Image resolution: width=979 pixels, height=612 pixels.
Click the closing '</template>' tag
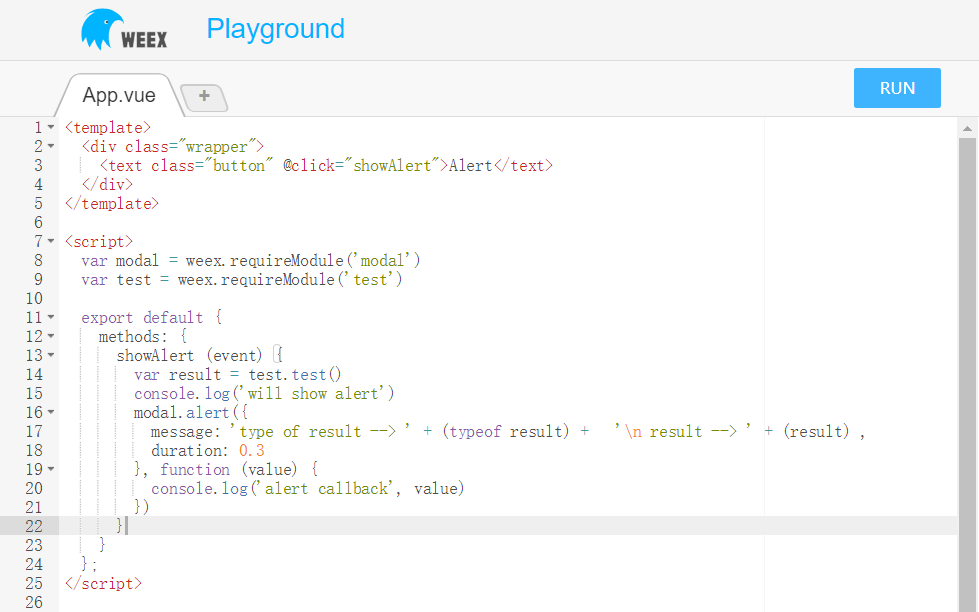tap(112, 204)
